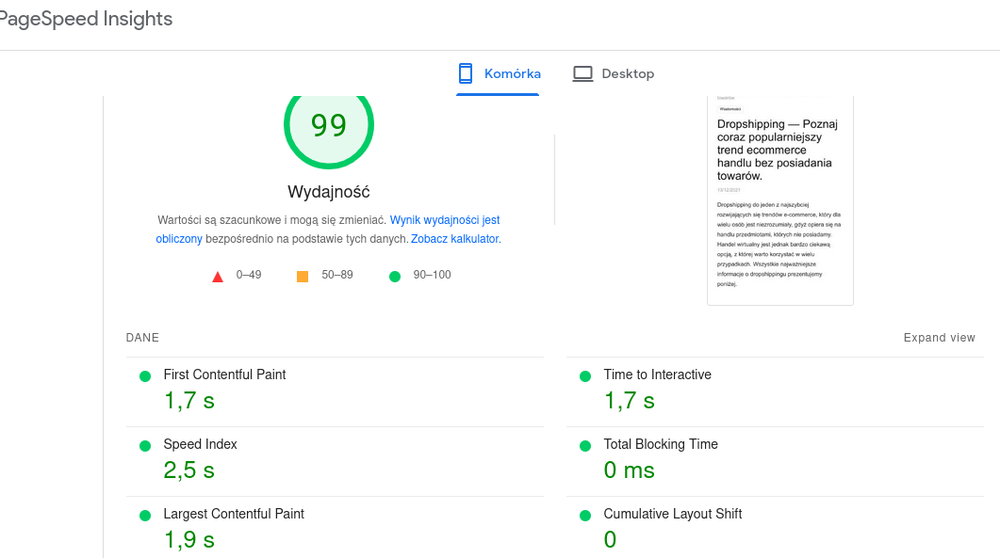Click the red triangle 0–49 legend icon
Image resolution: width=1000 pixels, height=558 pixels.
coord(218,276)
